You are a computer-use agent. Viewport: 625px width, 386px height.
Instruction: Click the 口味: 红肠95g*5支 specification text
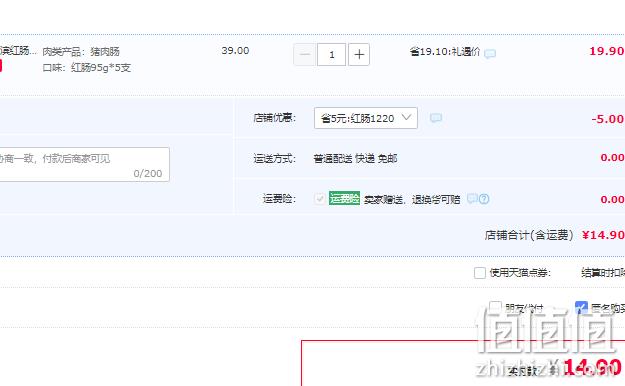click(86, 68)
